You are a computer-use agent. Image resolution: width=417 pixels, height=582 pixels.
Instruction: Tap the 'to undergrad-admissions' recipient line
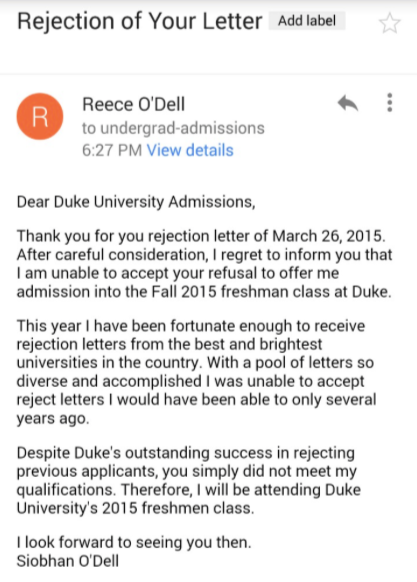tap(173, 128)
